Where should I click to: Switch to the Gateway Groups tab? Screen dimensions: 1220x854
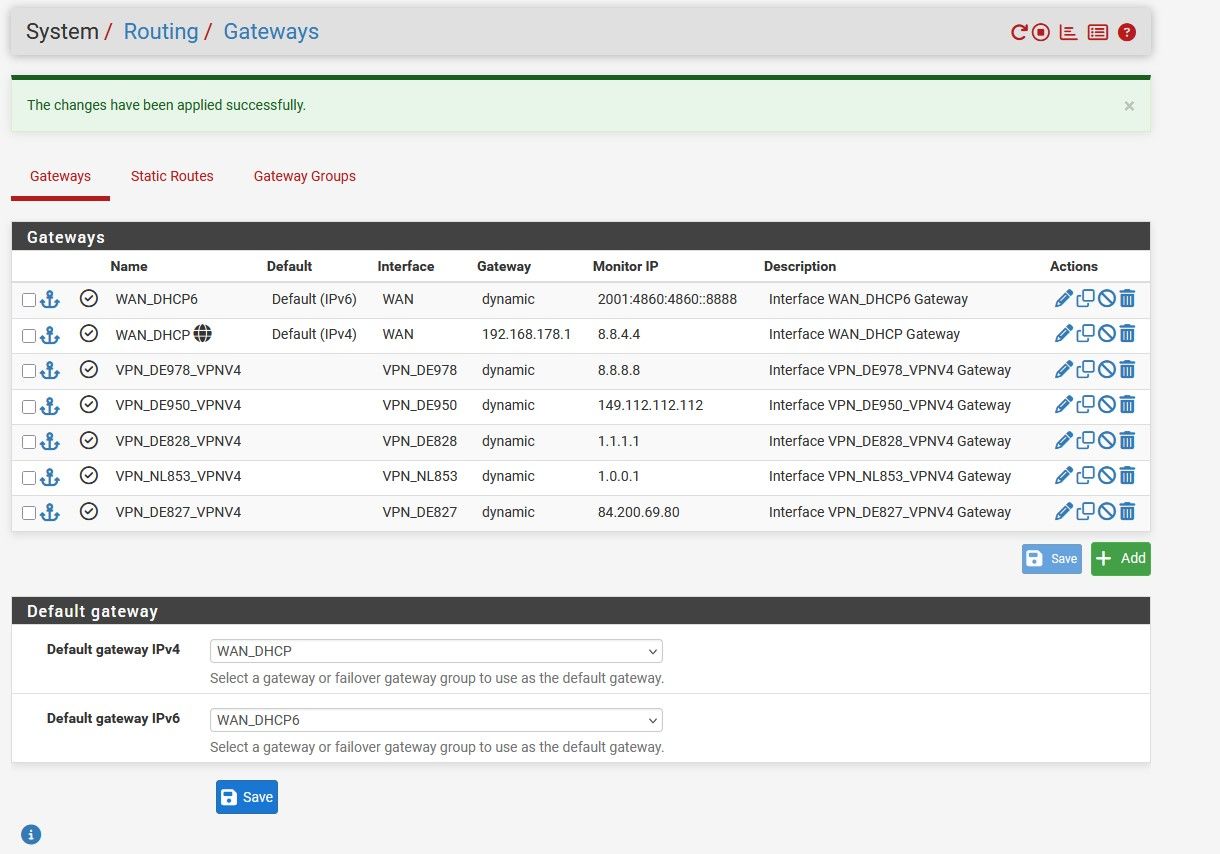tap(304, 176)
